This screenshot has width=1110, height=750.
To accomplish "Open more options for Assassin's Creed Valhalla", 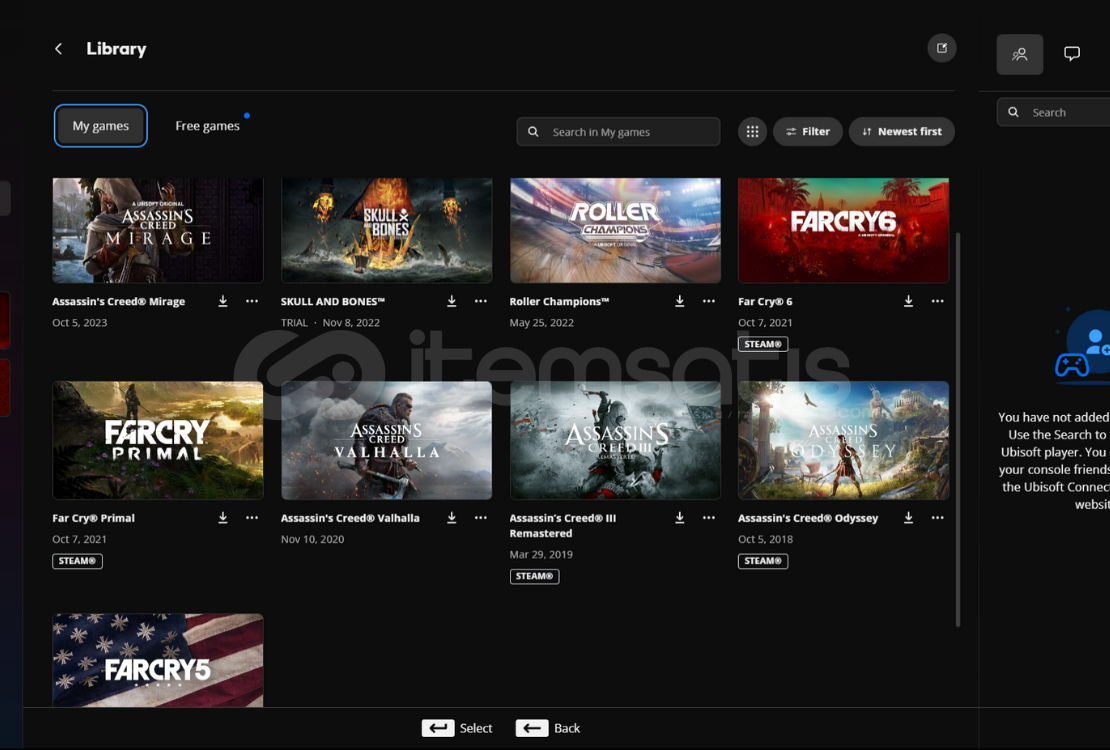I will pos(481,518).
